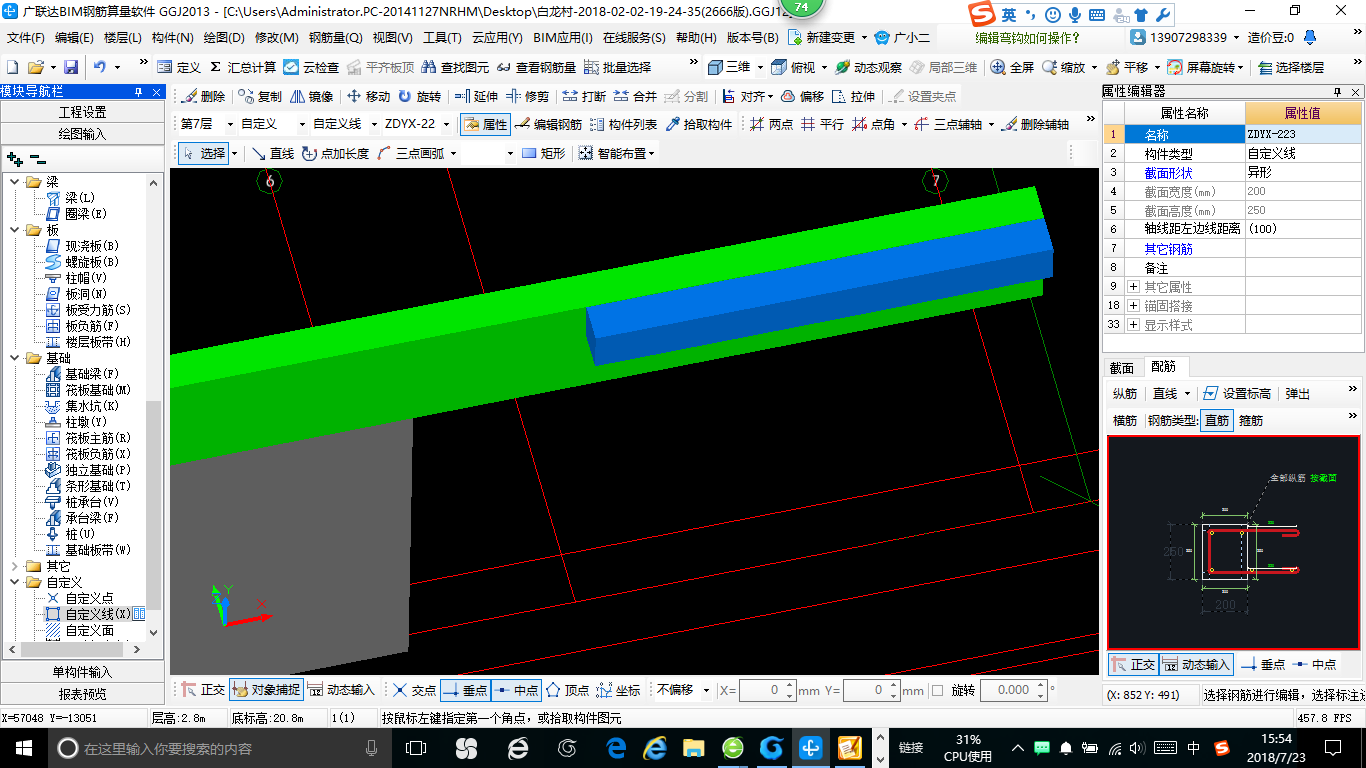Open the 工具(T) menu
This screenshot has height=768, width=1366.
point(442,38)
